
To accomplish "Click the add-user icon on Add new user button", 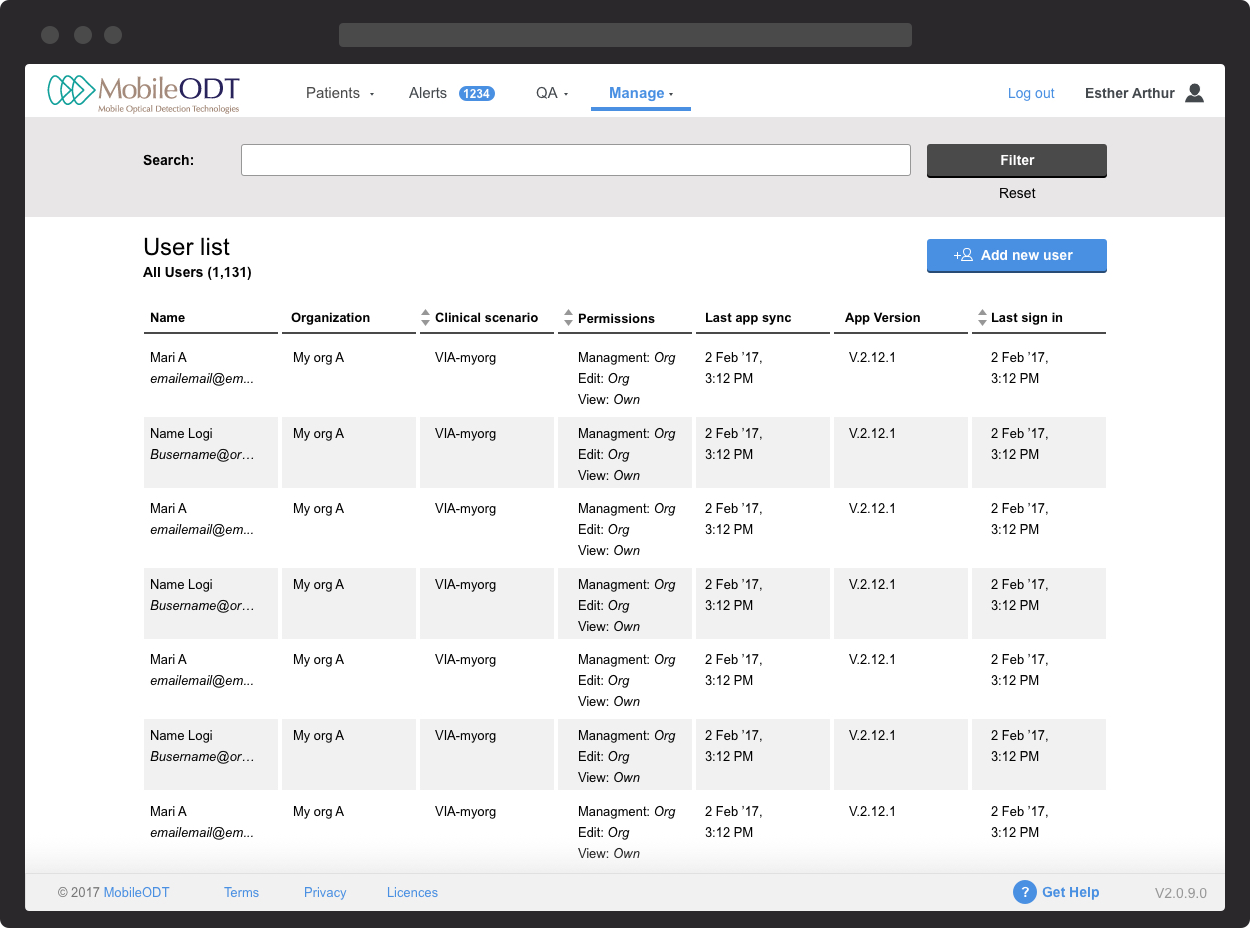I will click(960, 255).
